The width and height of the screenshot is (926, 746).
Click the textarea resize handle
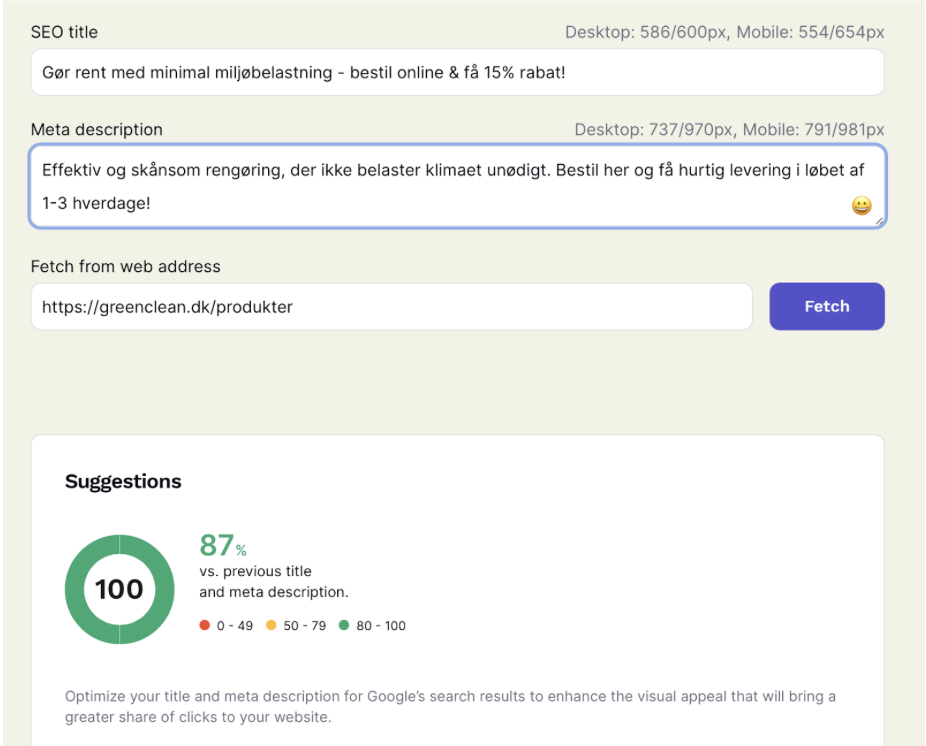(877, 222)
